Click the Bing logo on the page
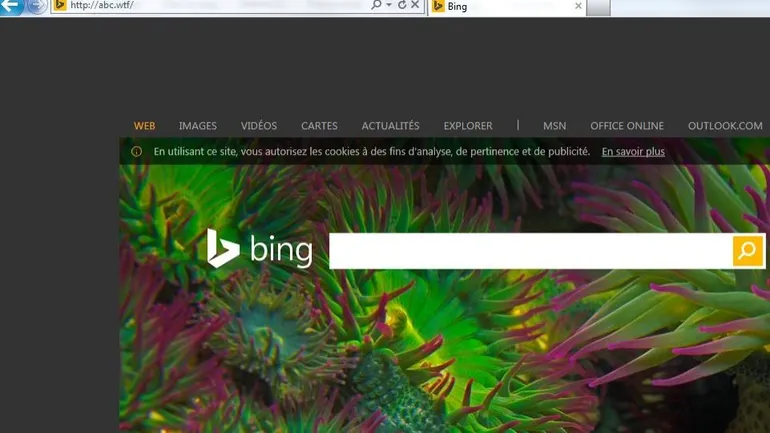770x433 pixels. (260, 249)
